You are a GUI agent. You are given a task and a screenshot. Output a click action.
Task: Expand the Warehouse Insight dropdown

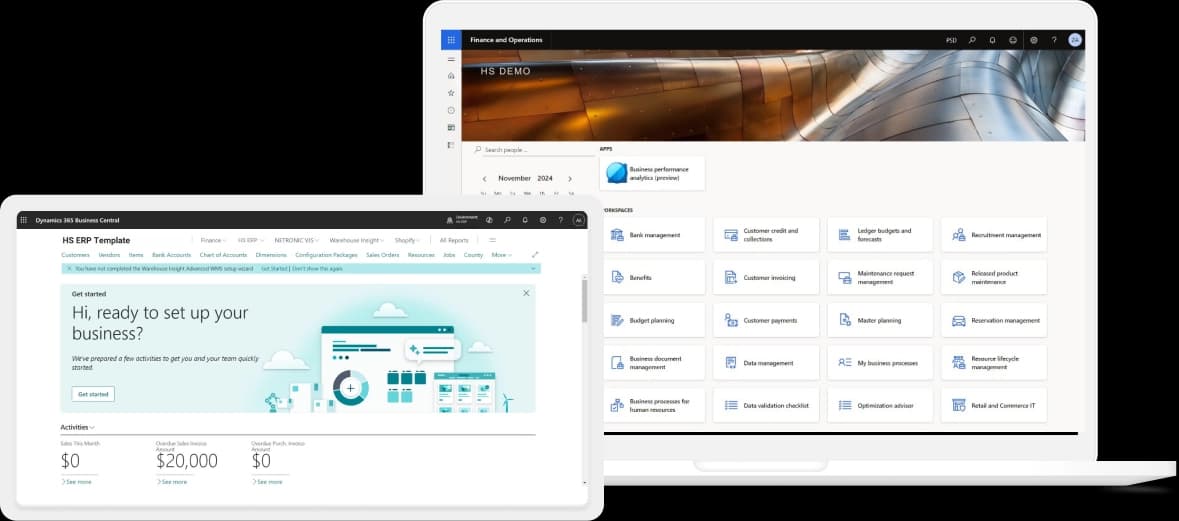356,240
